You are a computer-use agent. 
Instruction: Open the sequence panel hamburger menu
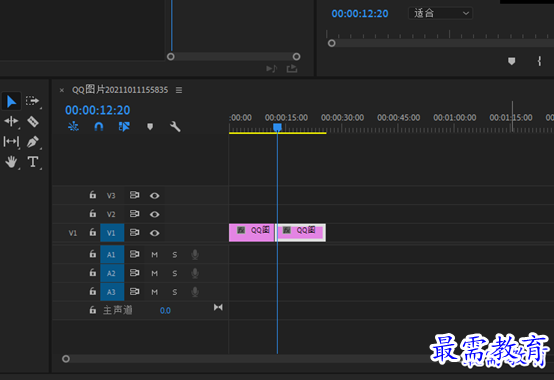click(x=179, y=90)
